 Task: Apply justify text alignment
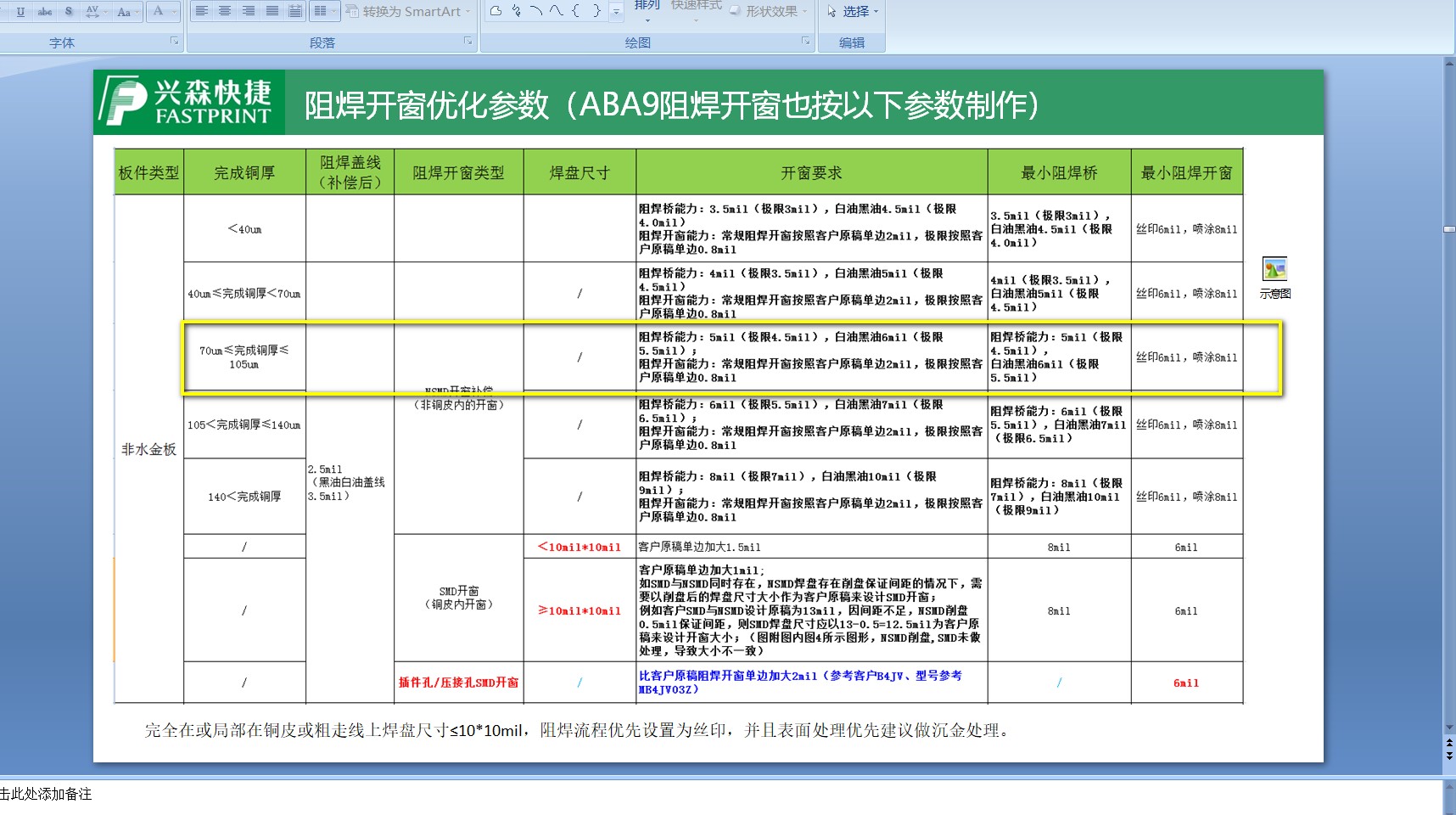[x=272, y=11]
